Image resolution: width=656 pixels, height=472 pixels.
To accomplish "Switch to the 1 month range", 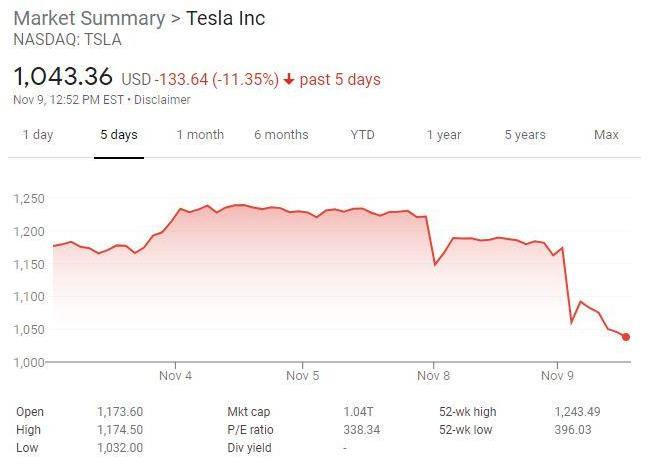I will coord(200,135).
